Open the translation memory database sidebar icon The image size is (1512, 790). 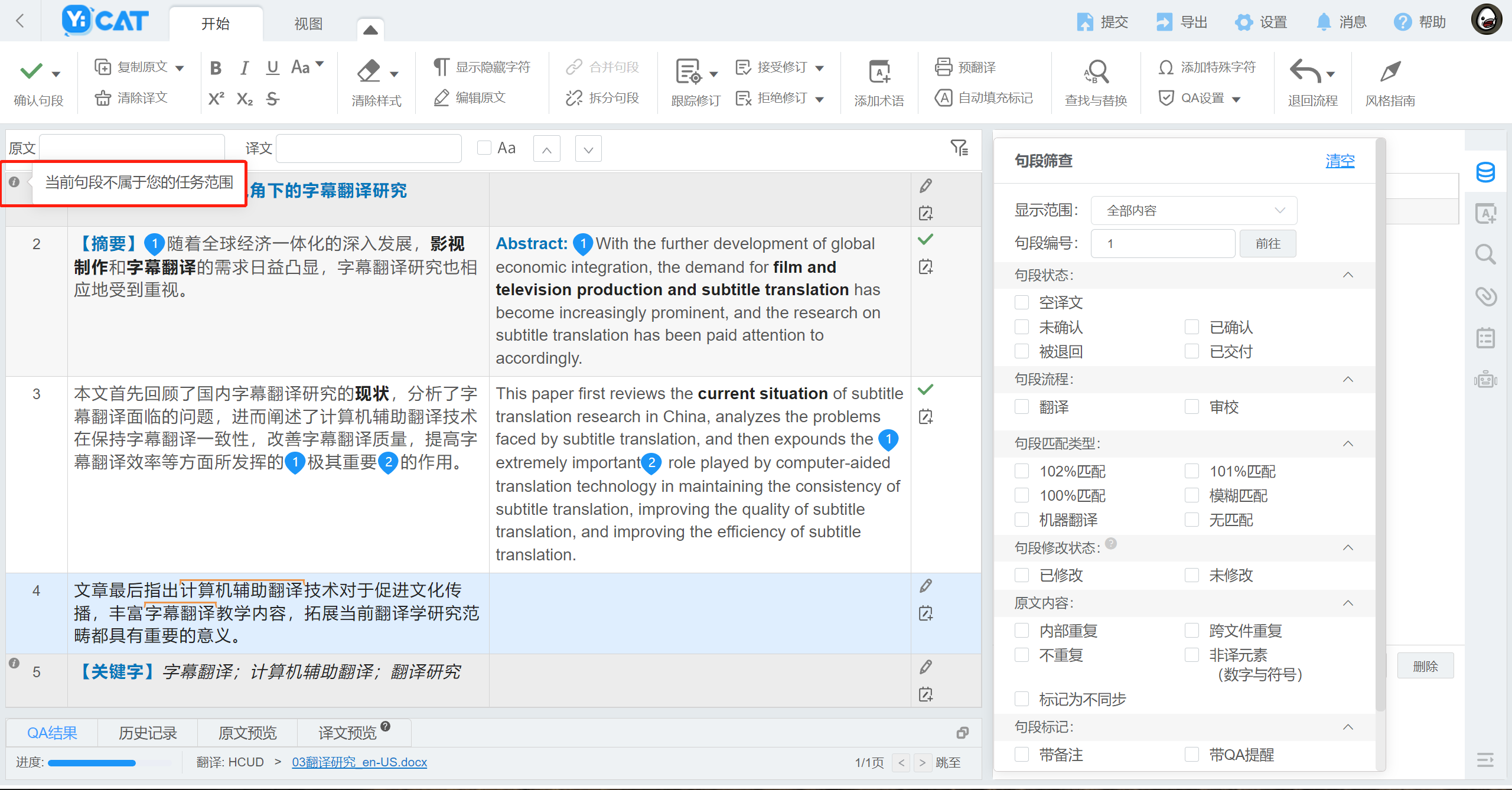click(x=1485, y=172)
